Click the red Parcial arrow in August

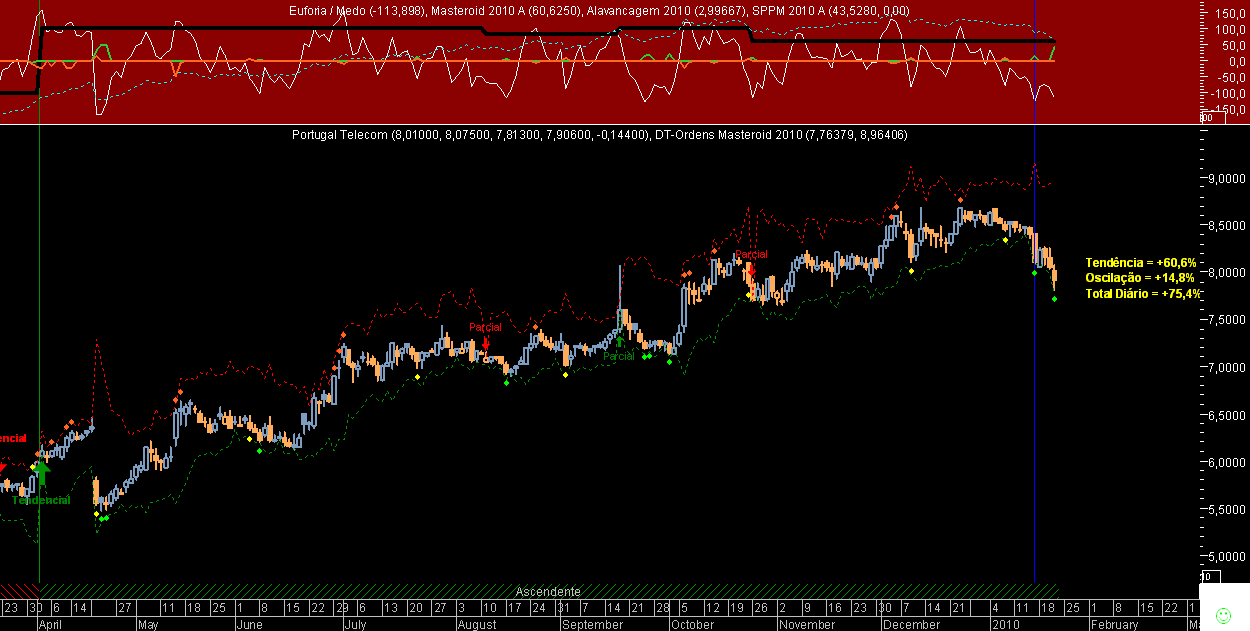click(x=485, y=342)
